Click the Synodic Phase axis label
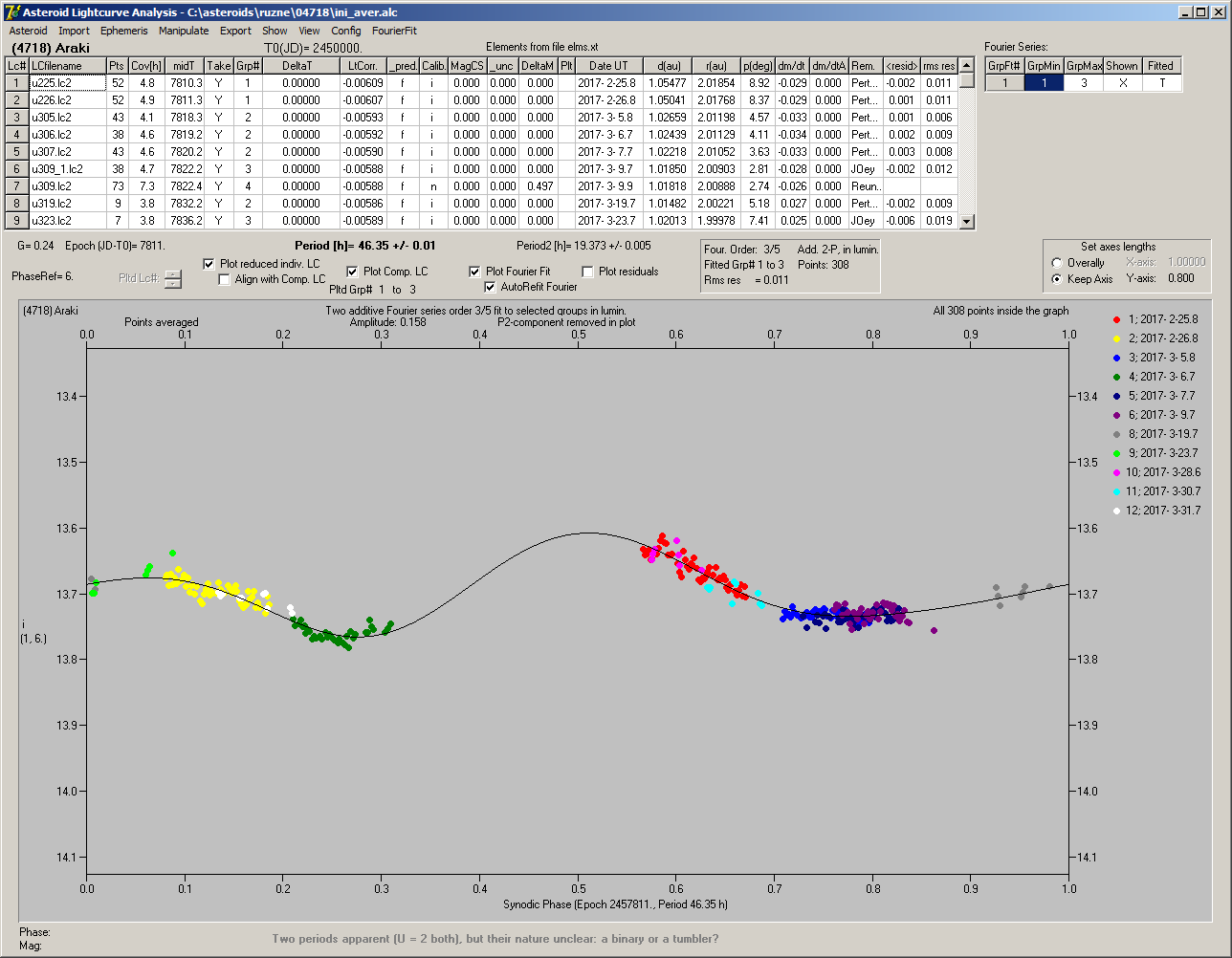This screenshot has height=958, width=1232. pos(615,904)
